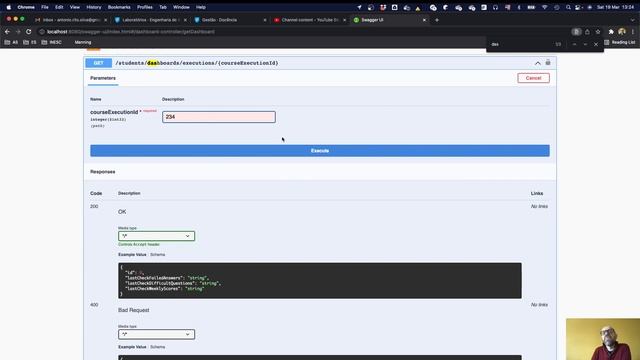Jump to previous find match

(x=574, y=44)
